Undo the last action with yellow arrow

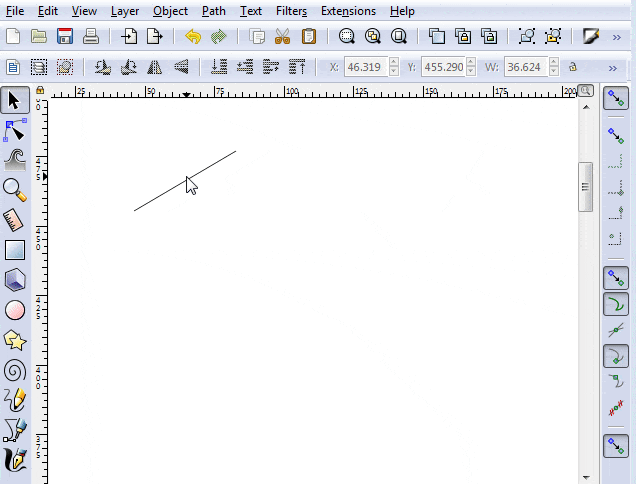point(193,37)
